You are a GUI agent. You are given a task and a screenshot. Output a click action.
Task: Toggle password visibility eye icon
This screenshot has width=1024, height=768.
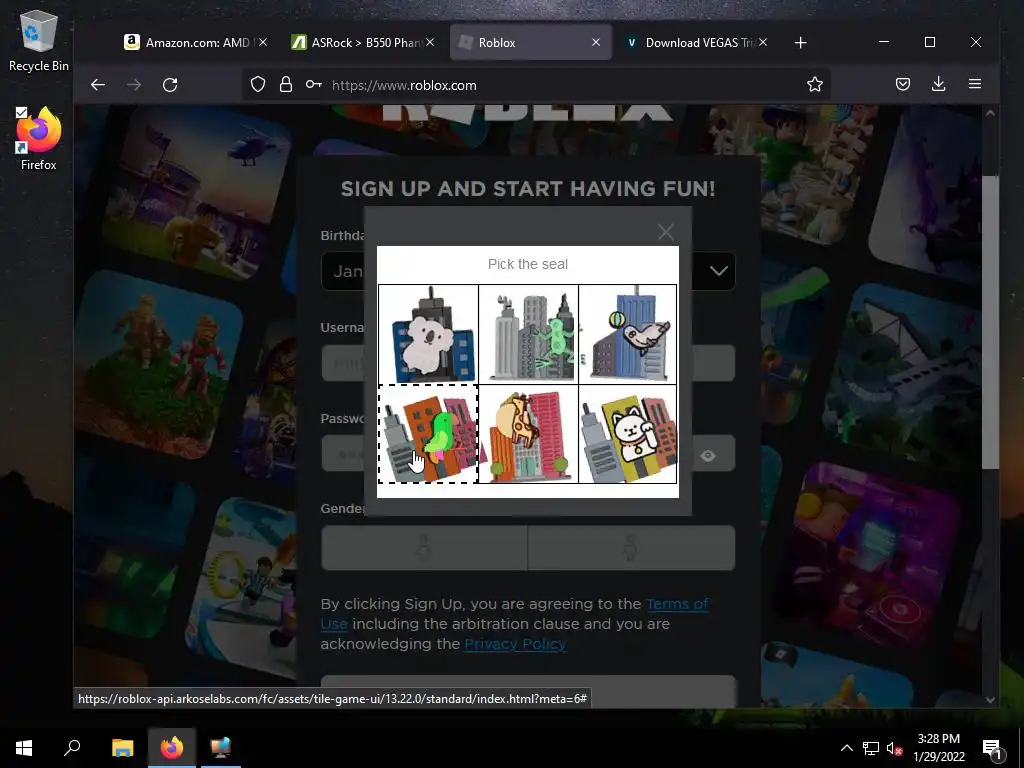point(708,455)
